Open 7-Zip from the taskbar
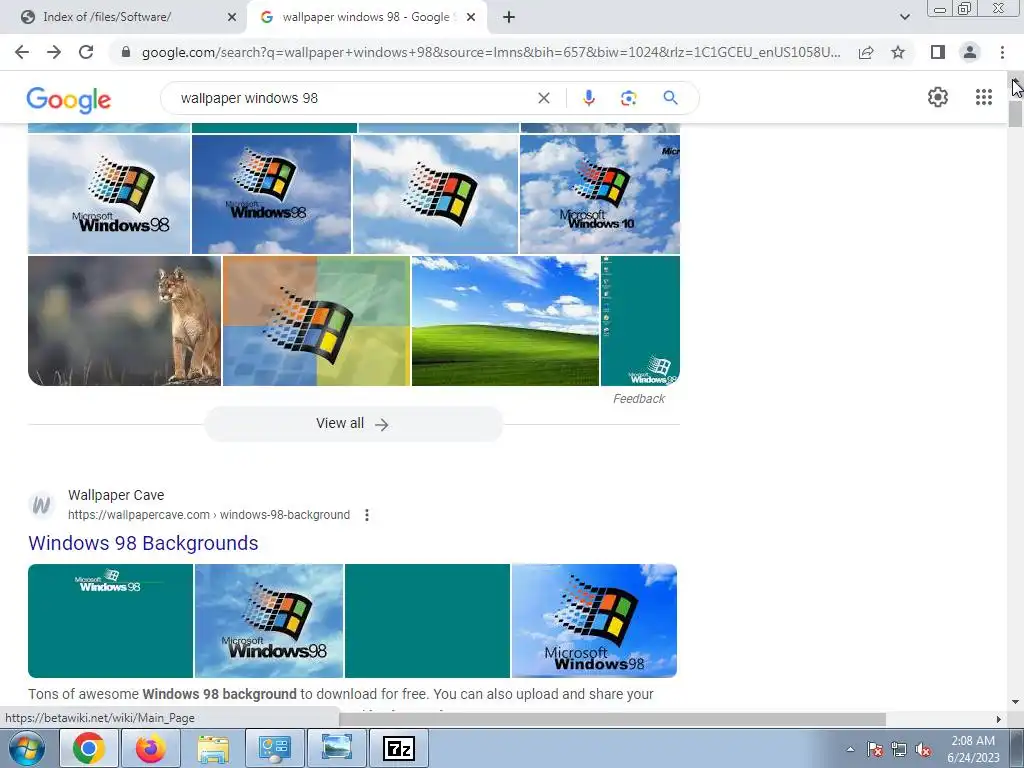The width and height of the screenshot is (1024, 768). [x=399, y=748]
